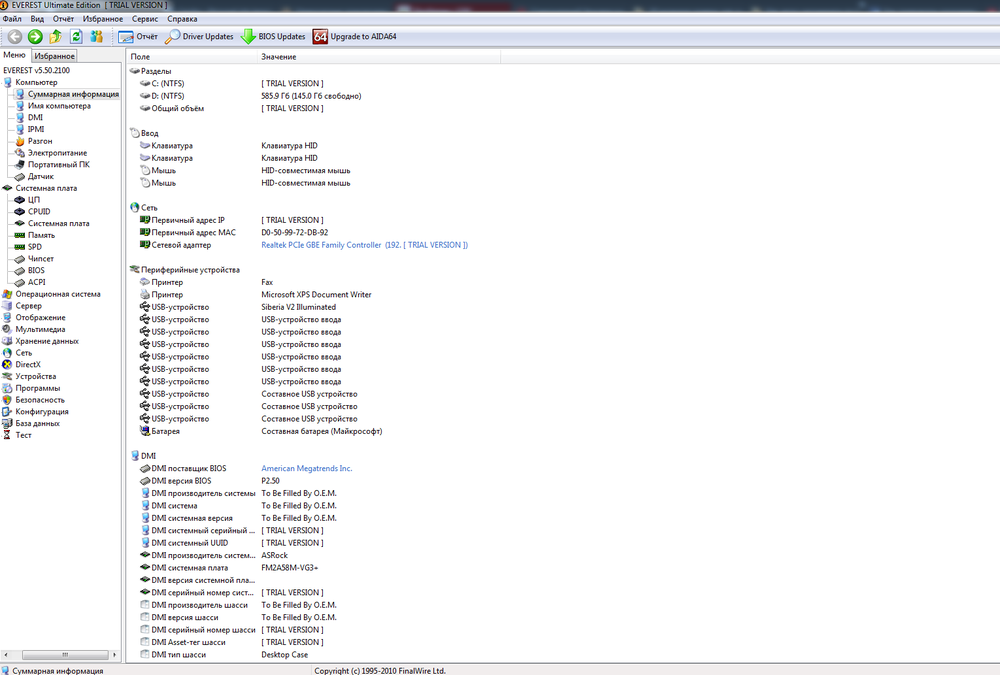The width and height of the screenshot is (1000, 675).
Task: Click the grey Back navigation arrow
Action: point(15,37)
